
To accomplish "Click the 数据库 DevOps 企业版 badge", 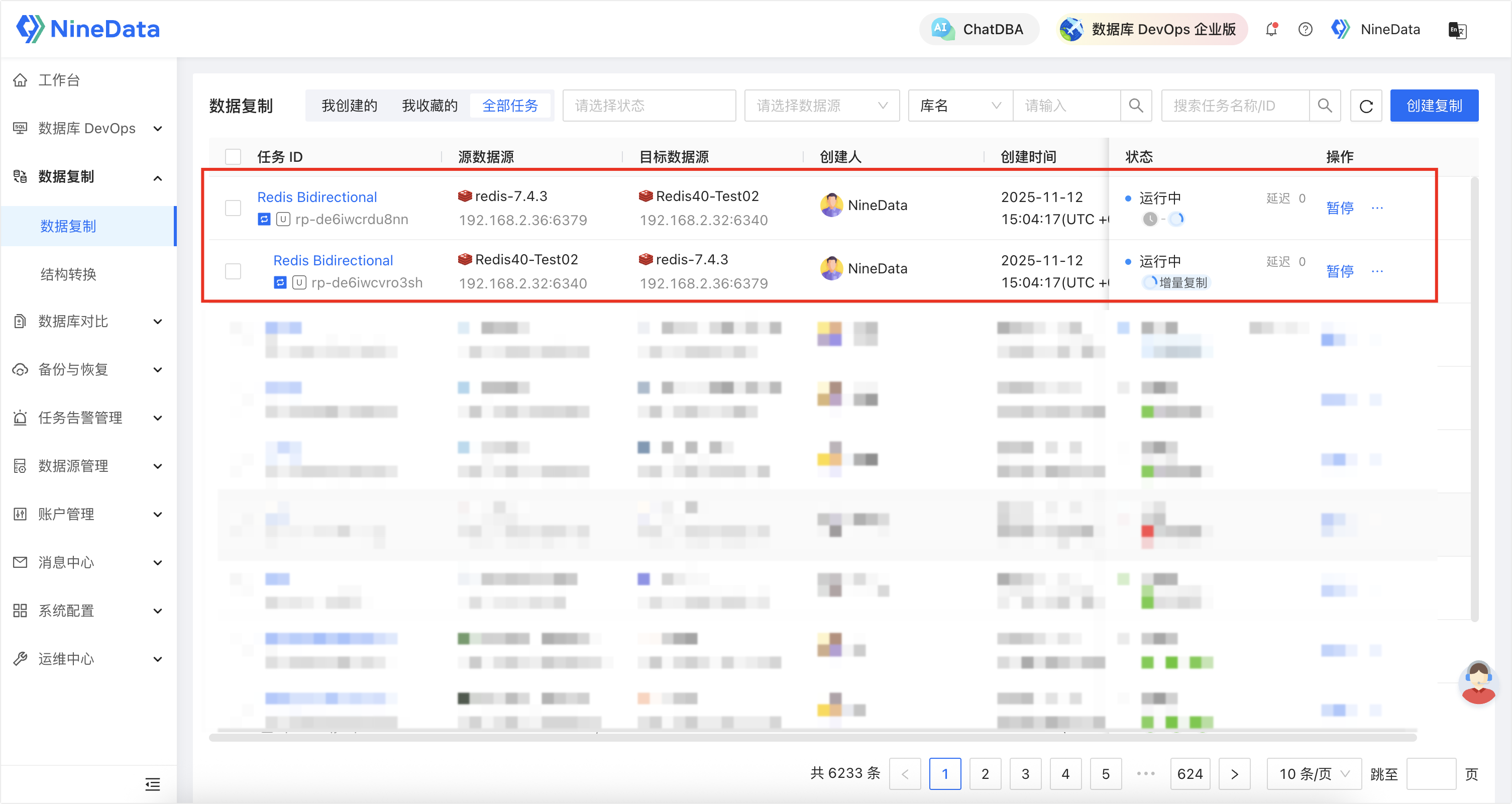I will [x=1152, y=29].
